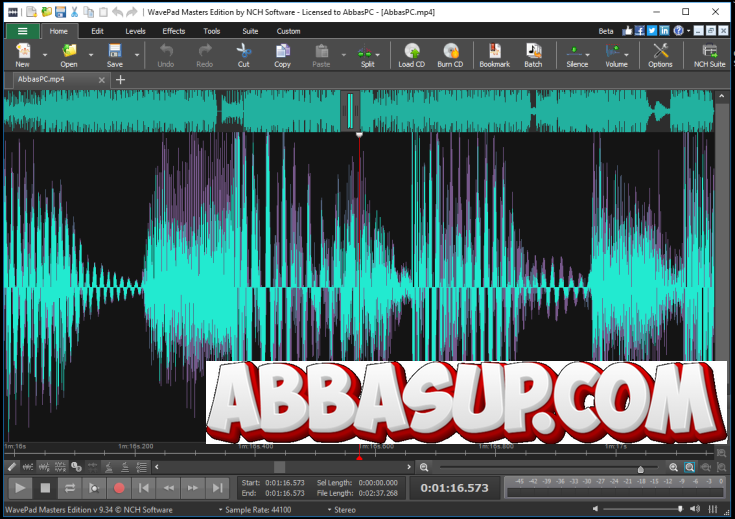Click the highlighted zoom to selection icon
Screen dimensions: 735x519
pos(690,467)
